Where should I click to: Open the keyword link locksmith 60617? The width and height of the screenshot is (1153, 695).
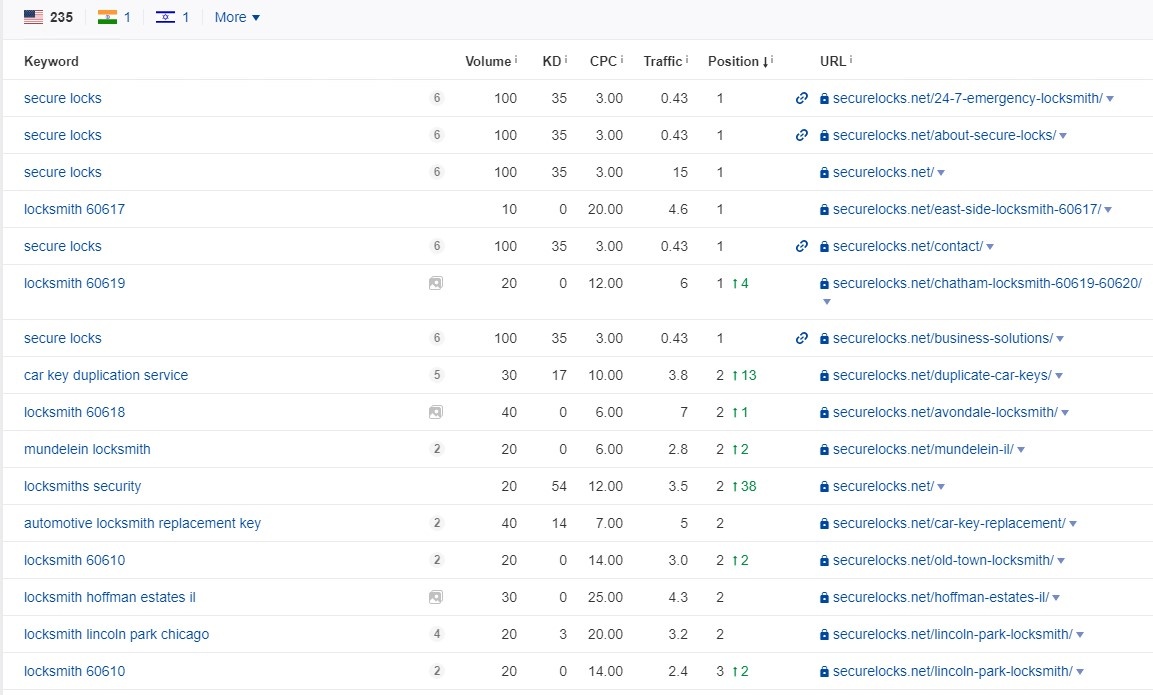pos(75,209)
